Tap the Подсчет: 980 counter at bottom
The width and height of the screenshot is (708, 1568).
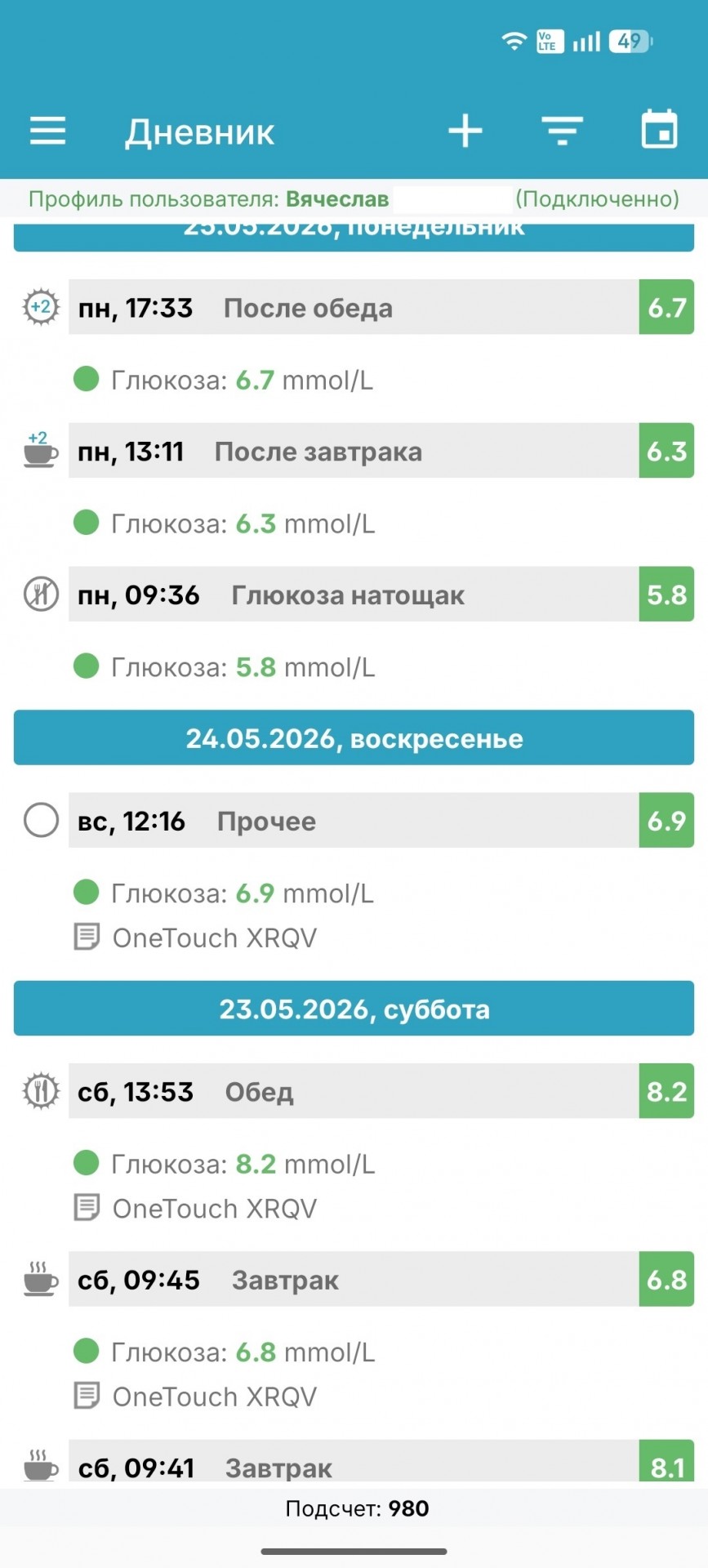[357, 1508]
